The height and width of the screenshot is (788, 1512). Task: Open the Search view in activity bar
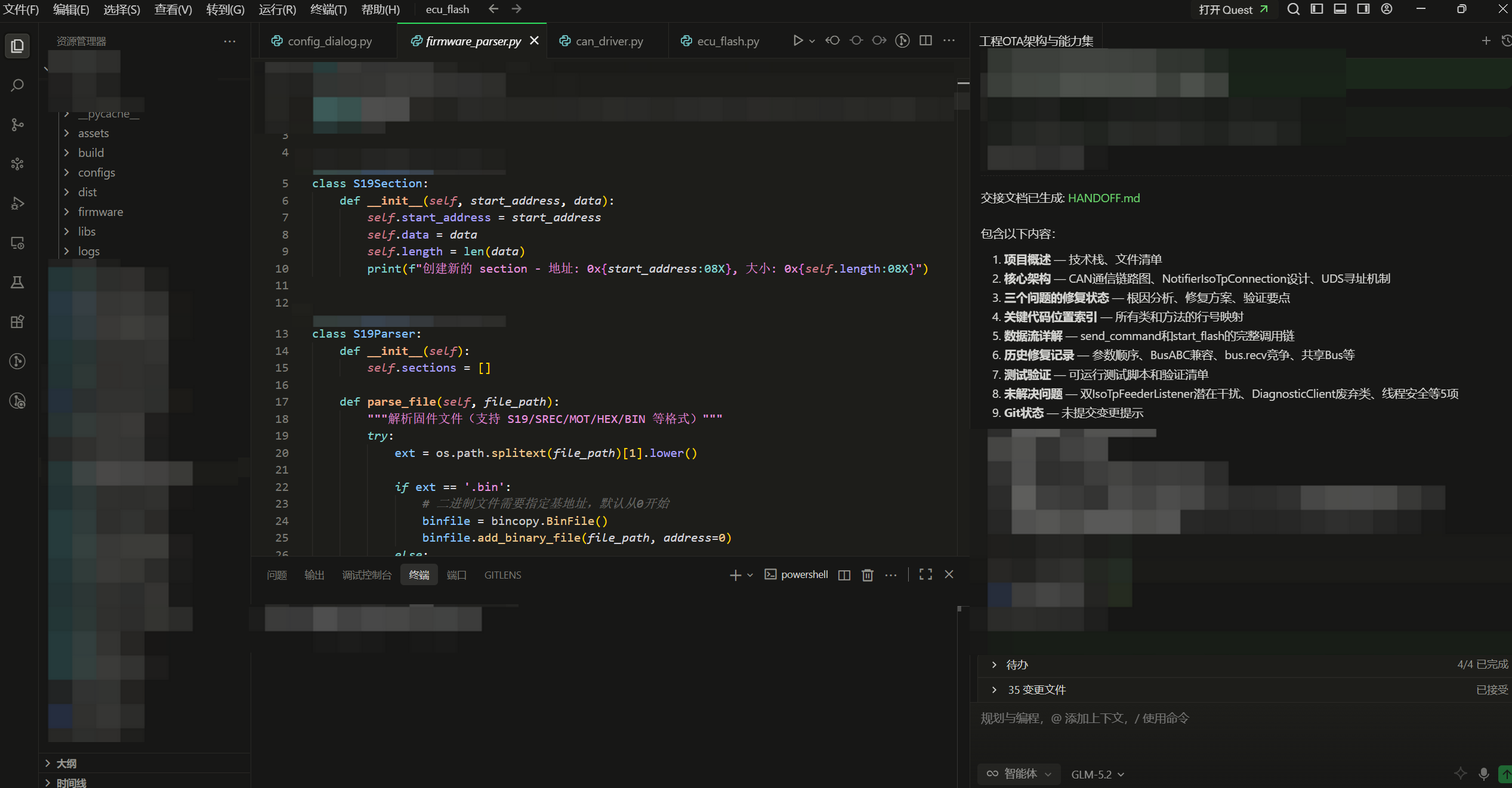[x=17, y=85]
